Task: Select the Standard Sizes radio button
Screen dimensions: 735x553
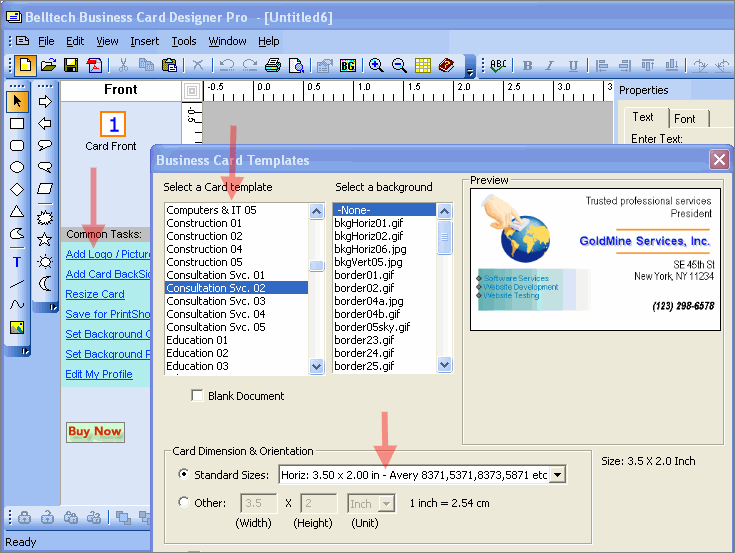Action: point(182,474)
